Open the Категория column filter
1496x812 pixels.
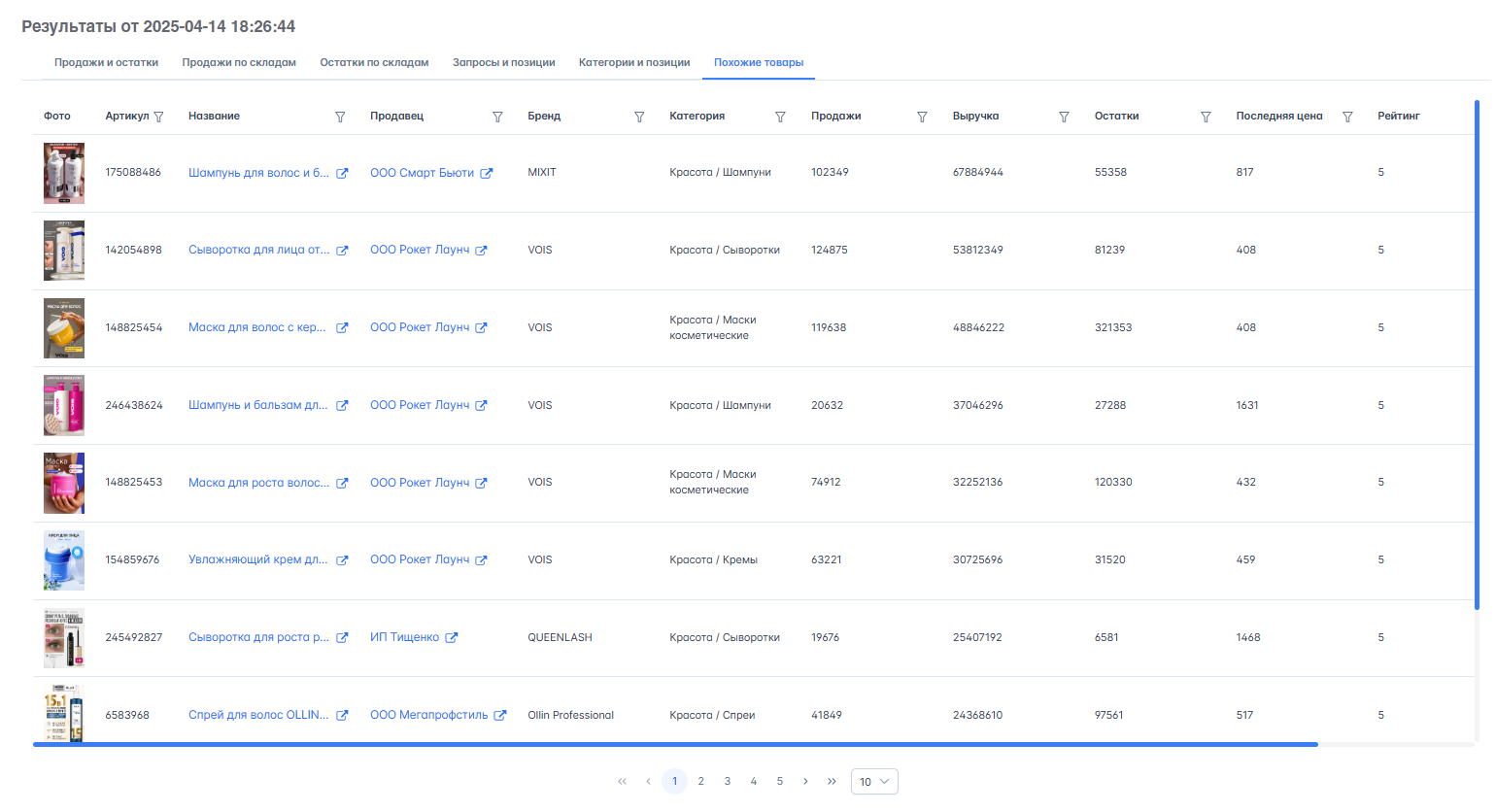[x=780, y=117]
